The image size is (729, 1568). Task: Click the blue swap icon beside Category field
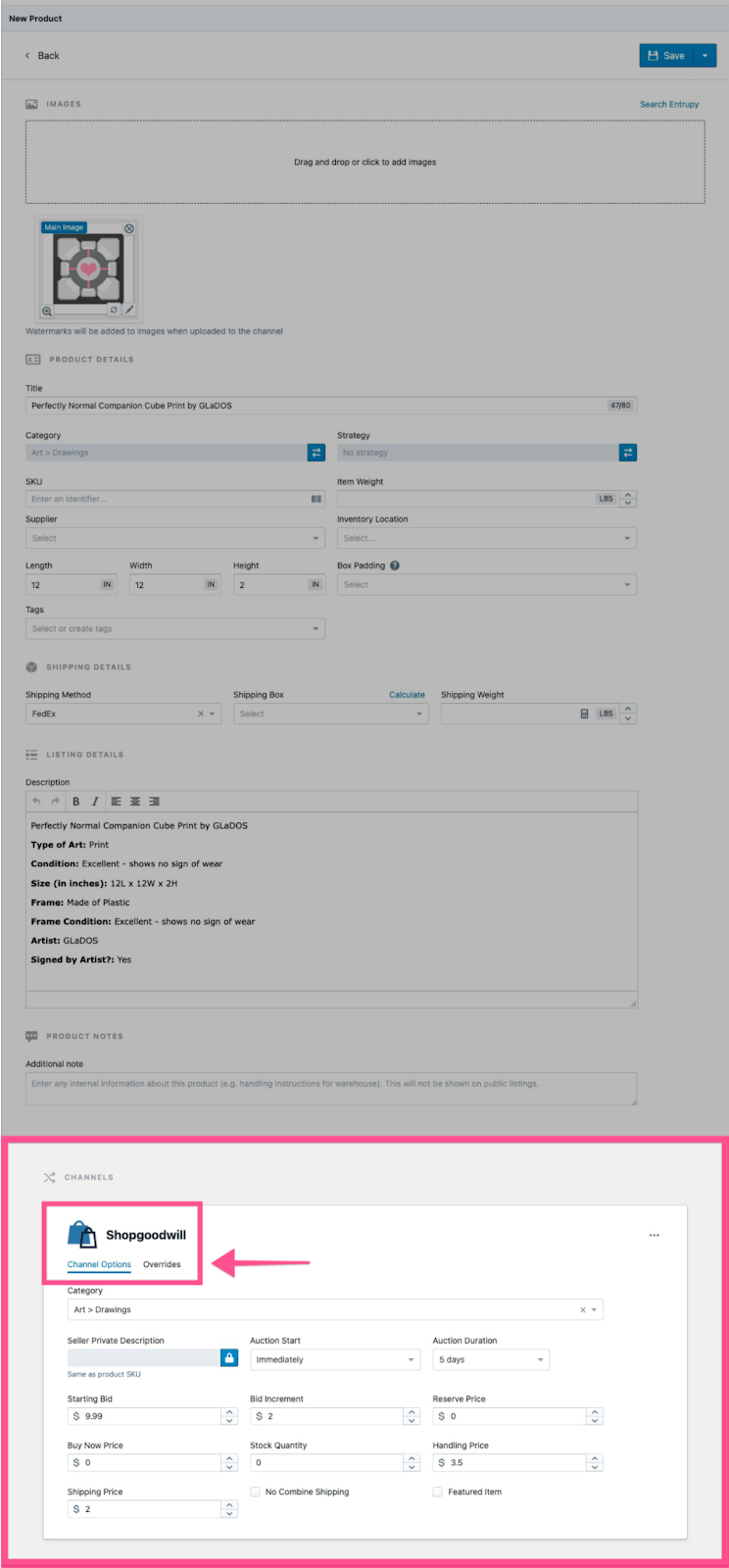[x=316, y=453]
